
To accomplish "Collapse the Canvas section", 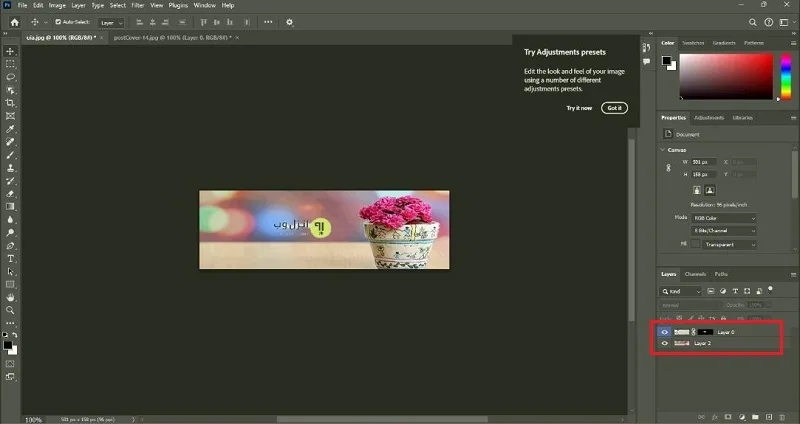I will (x=663, y=150).
